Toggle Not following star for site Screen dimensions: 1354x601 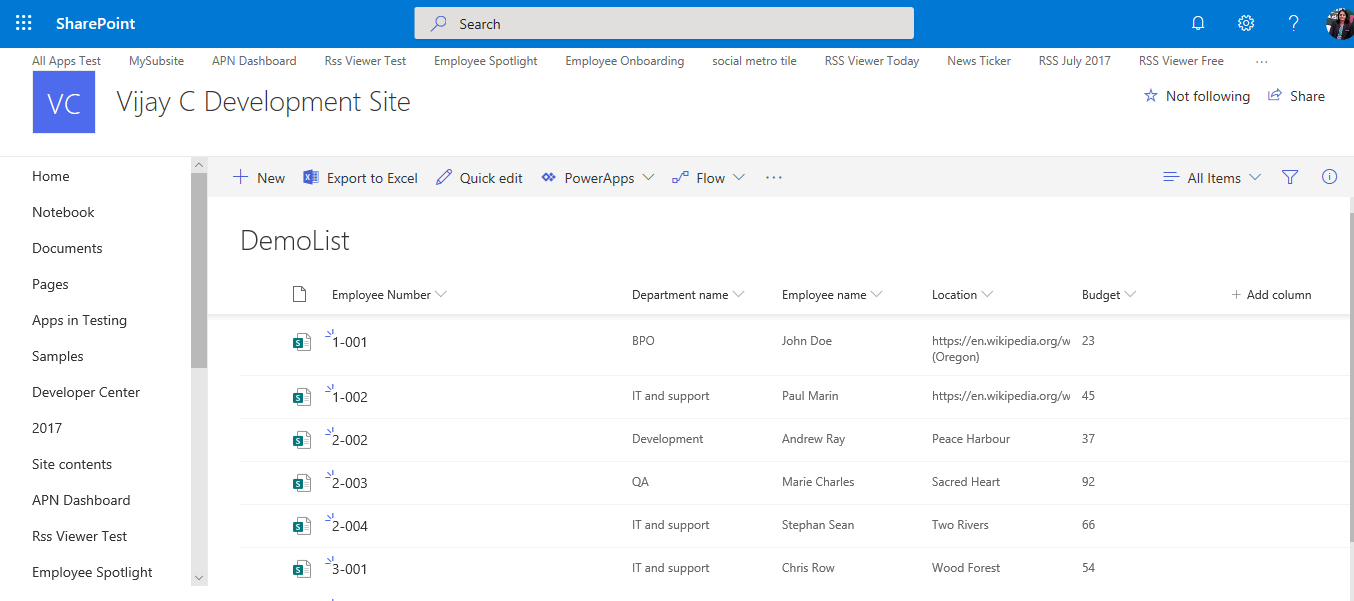click(x=1196, y=96)
